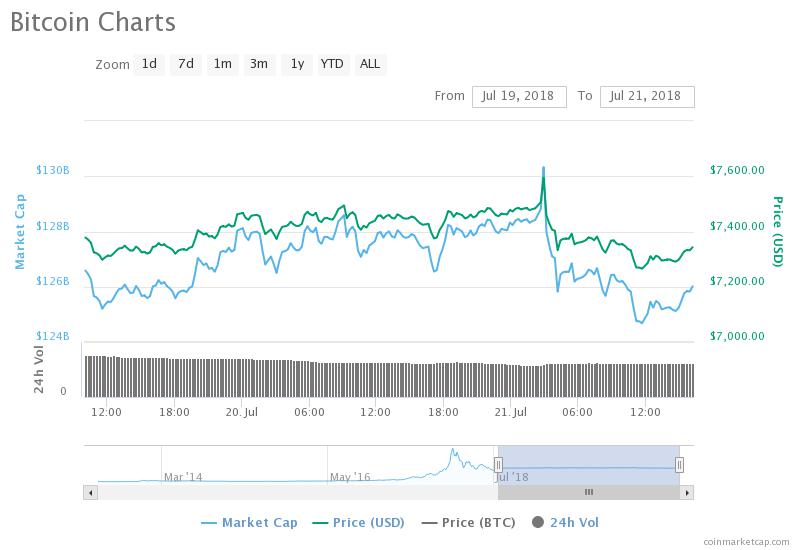Click the Bitcoin Charts heading
Screen dimensions: 800x550
[x=93, y=22]
